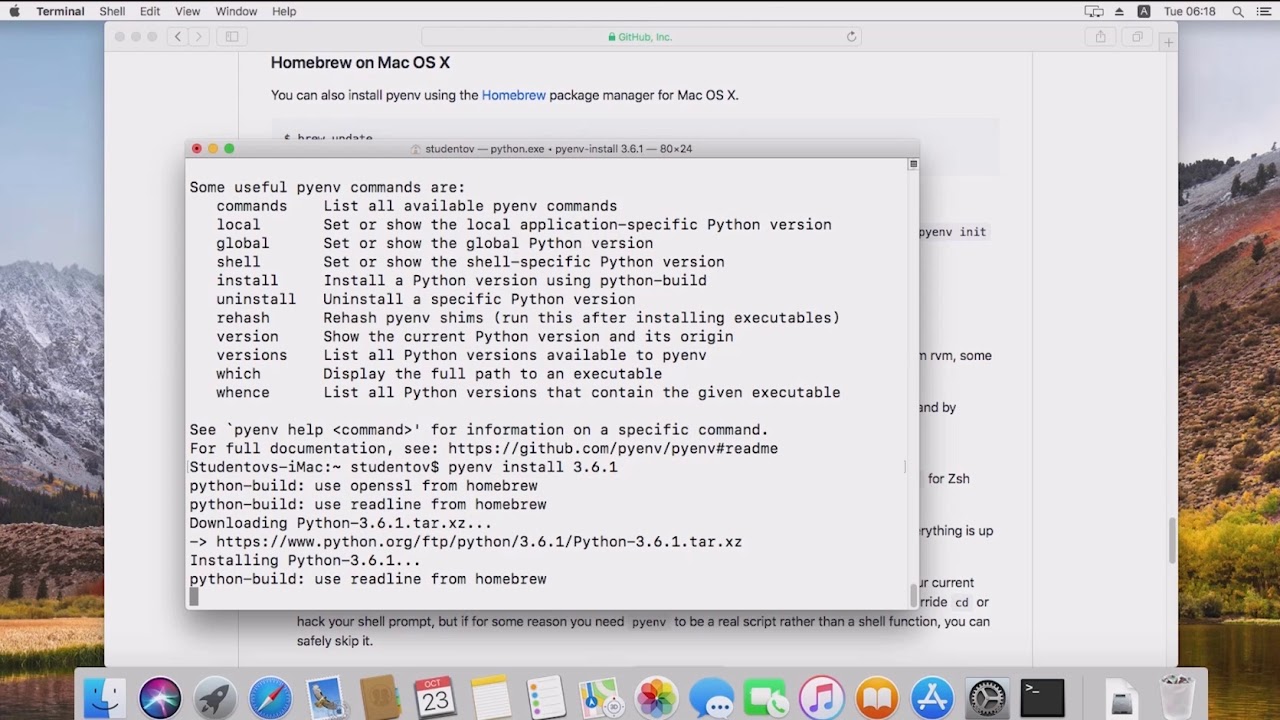Viewport: 1280px width, 720px height.
Task: Open the Shell menu
Action: (x=112, y=11)
